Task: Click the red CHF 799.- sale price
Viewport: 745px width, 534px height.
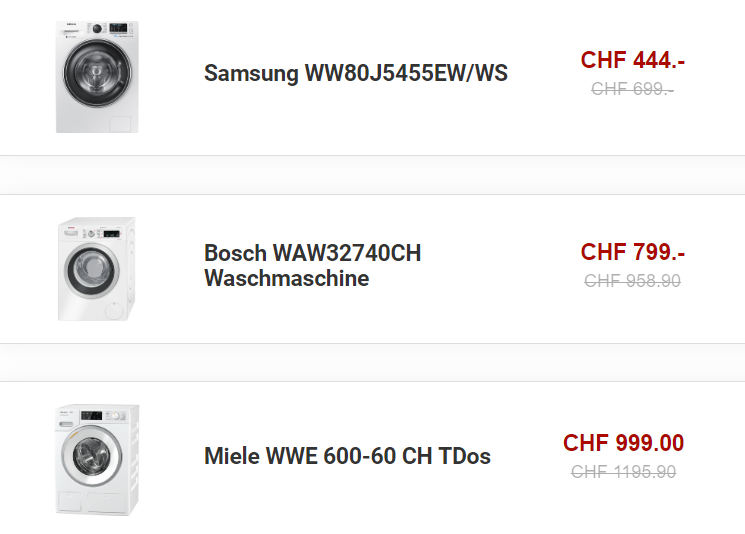Action: click(632, 252)
